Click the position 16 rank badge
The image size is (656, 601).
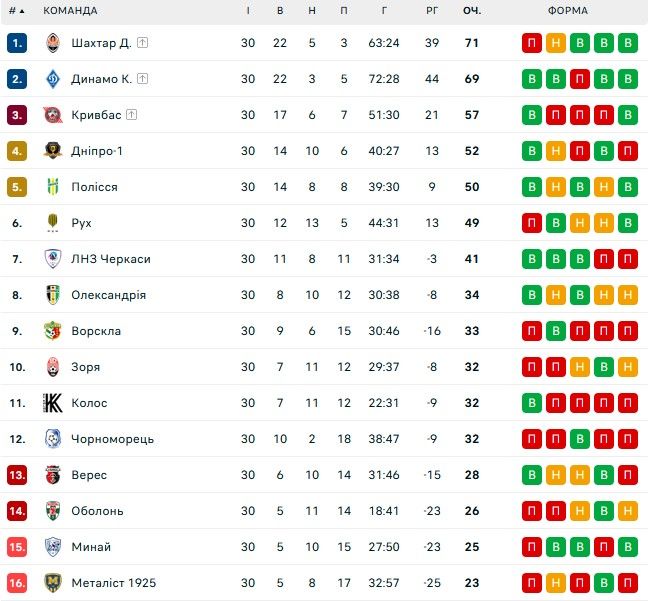(x=17, y=583)
